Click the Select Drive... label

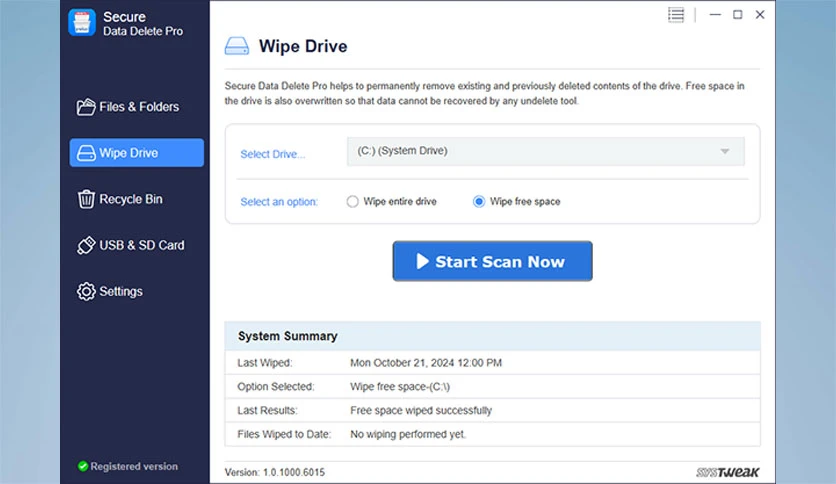tap(272, 154)
